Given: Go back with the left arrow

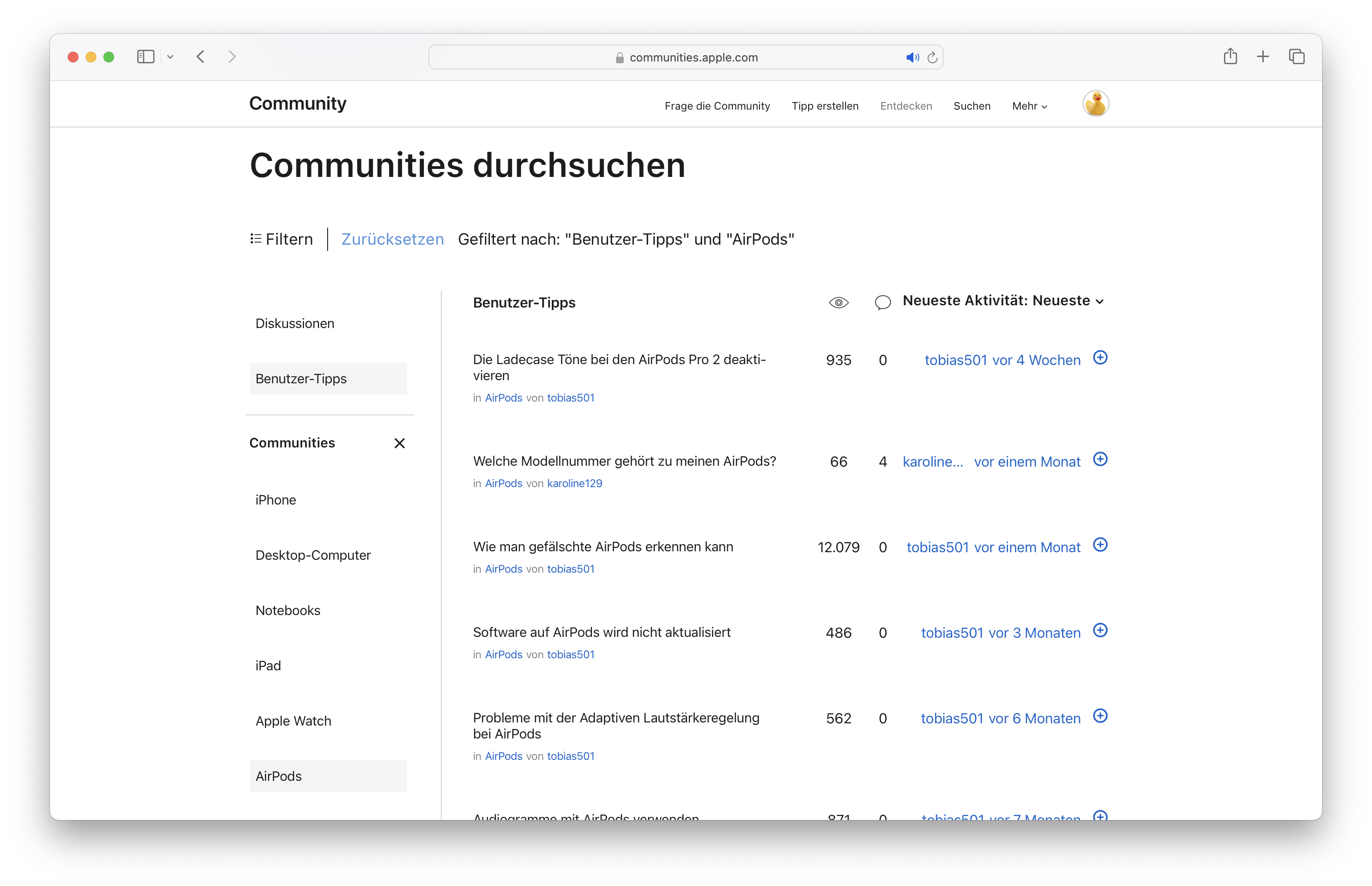Looking at the screenshot, I should pyautogui.click(x=201, y=57).
